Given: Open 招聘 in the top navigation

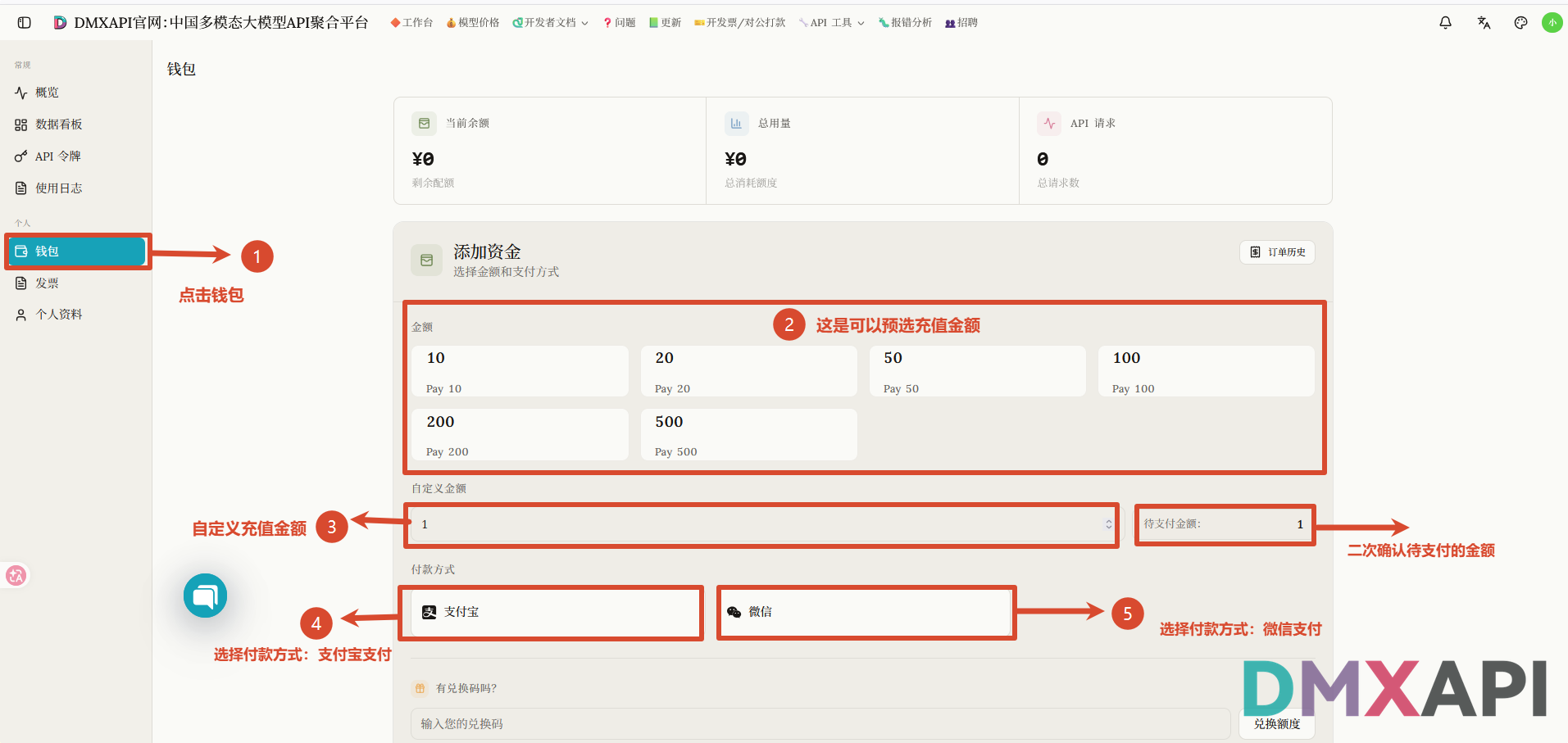Looking at the screenshot, I should (961, 23).
